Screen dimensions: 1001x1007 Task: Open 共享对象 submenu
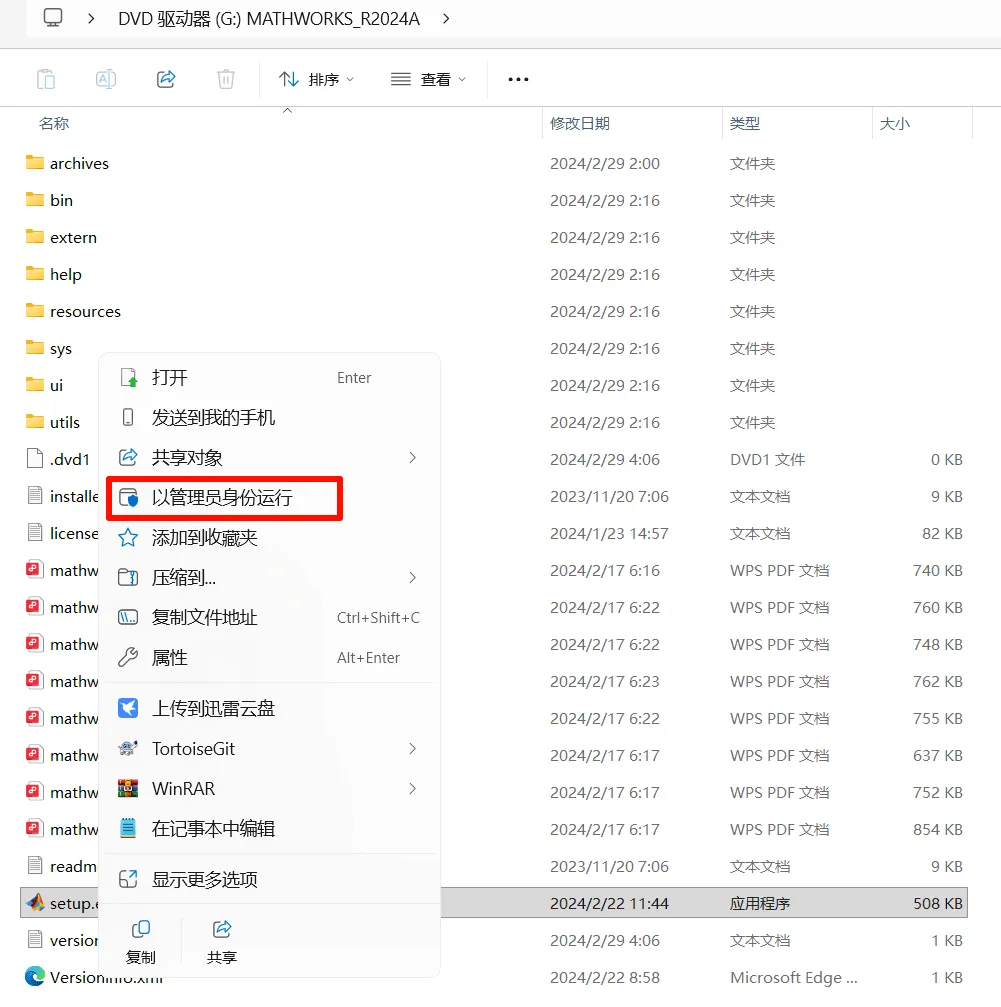[270, 457]
